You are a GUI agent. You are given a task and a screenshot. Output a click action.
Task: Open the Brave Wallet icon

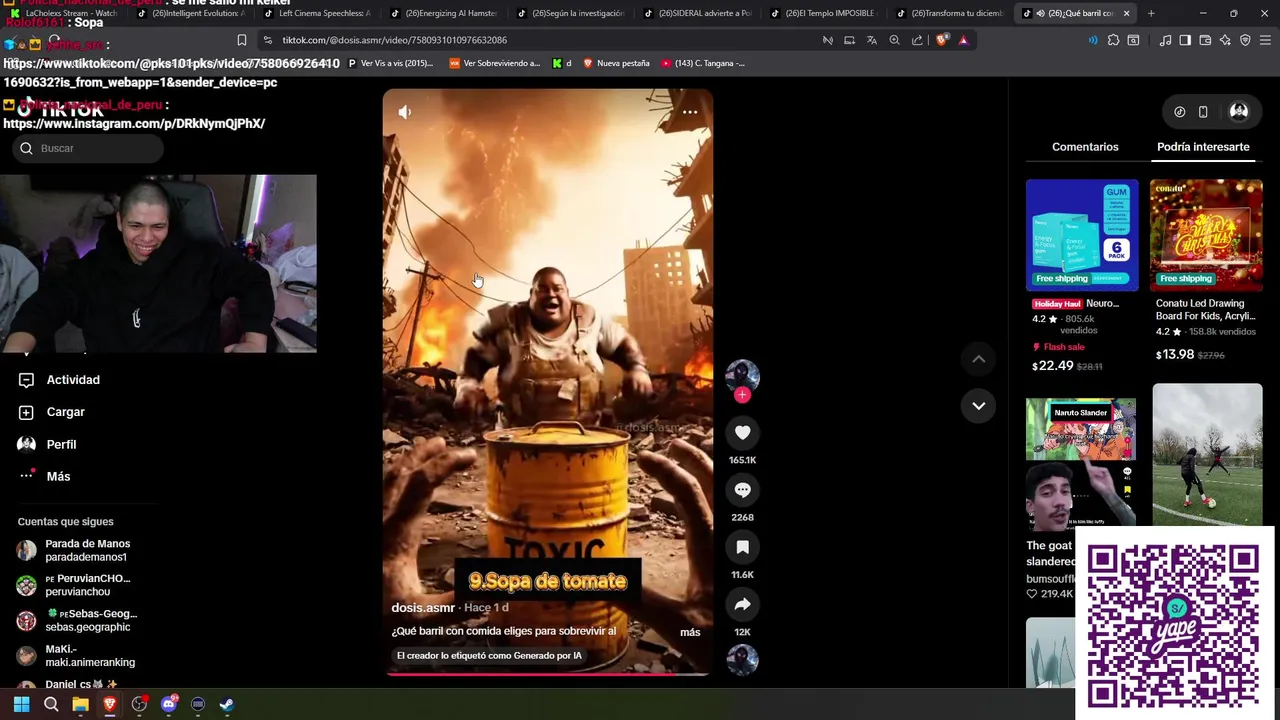point(1205,40)
